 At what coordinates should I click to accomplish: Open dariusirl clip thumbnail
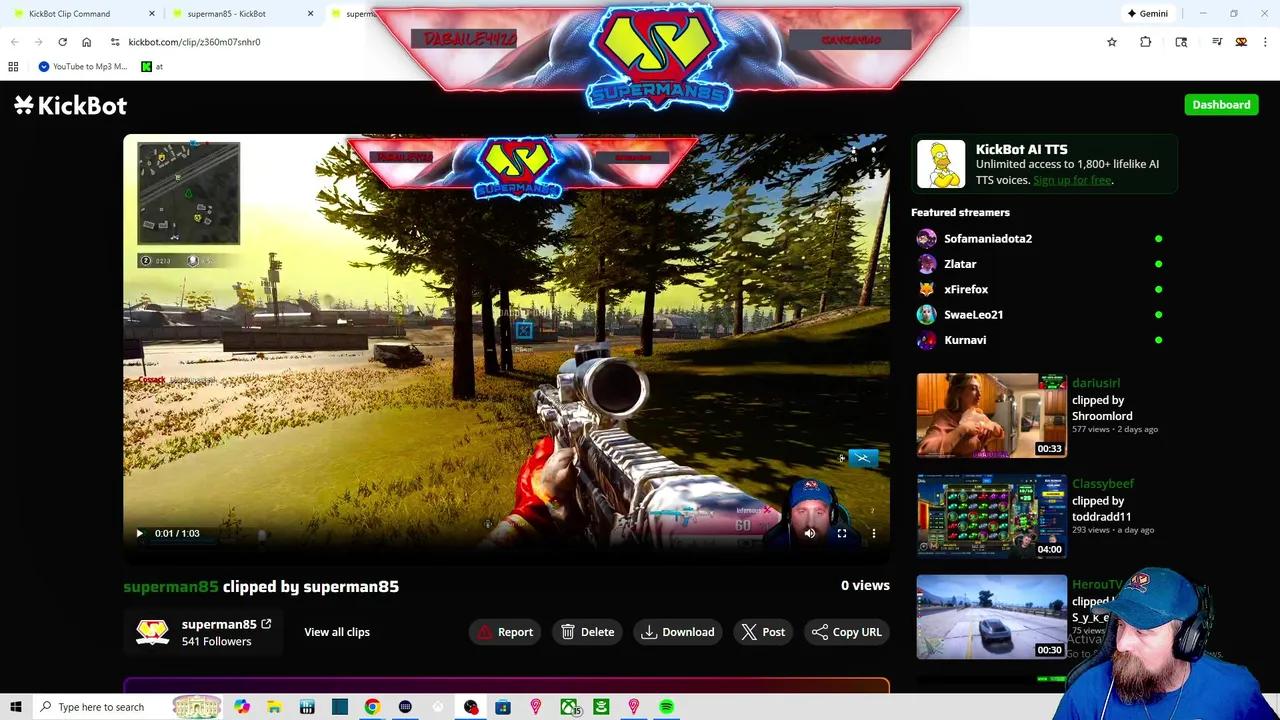point(991,415)
